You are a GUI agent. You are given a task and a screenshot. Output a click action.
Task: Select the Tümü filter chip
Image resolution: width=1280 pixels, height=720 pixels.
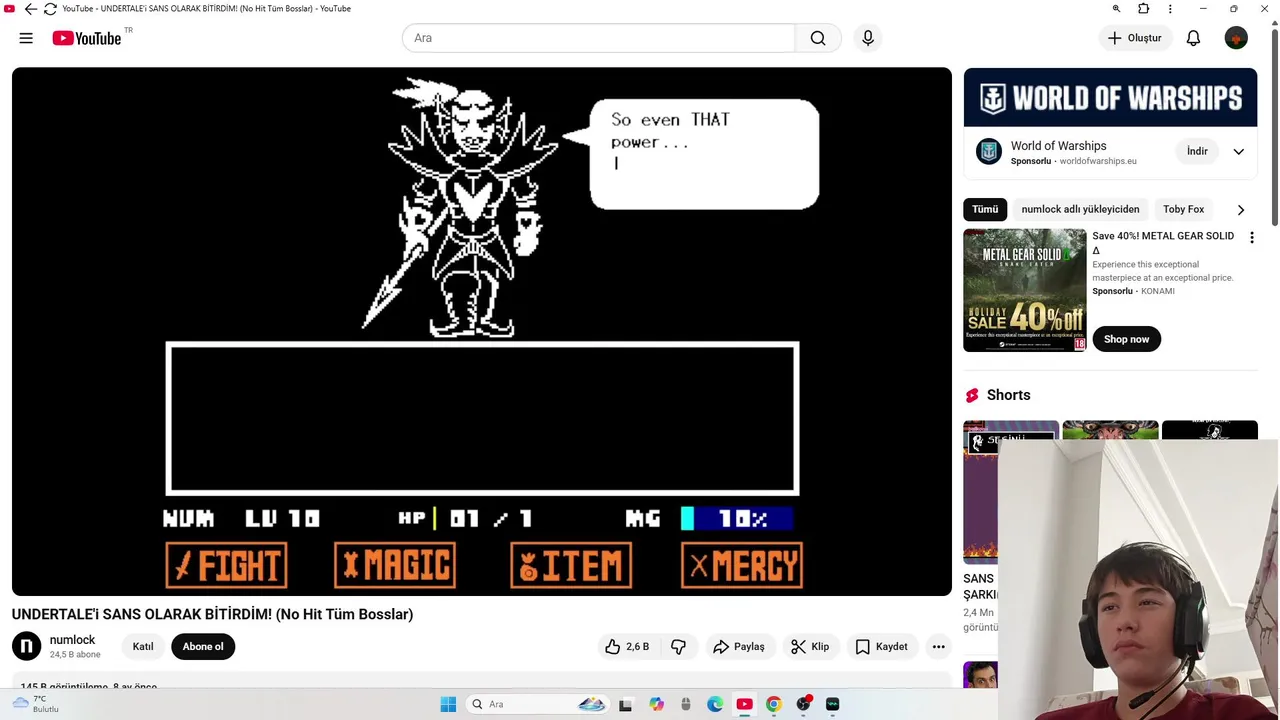(x=985, y=210)
